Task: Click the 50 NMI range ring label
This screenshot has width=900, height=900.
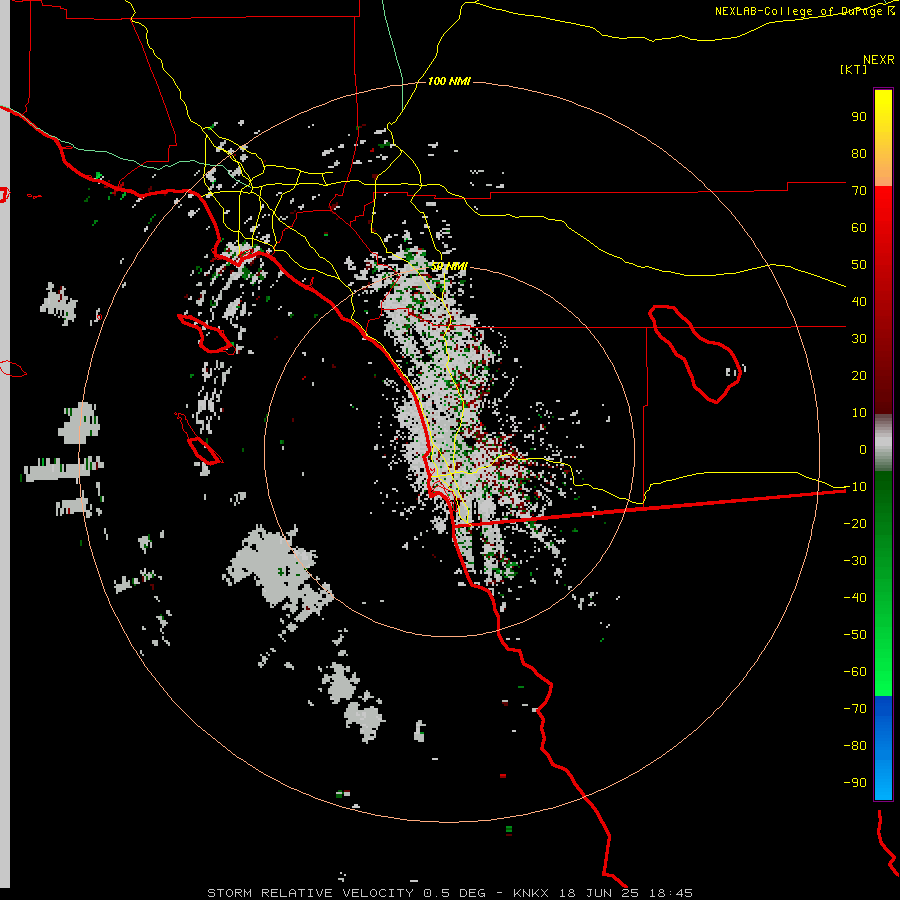Action: (450, 266)
